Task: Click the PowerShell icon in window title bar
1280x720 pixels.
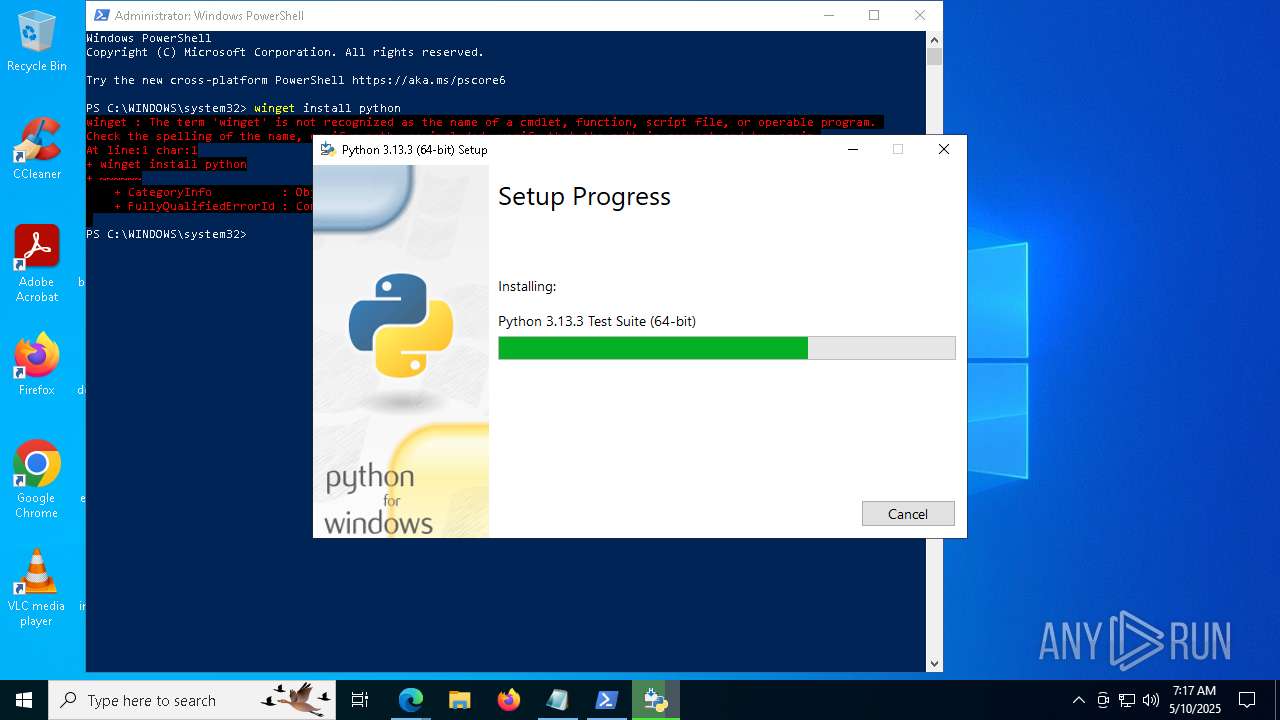Action: [x=101, y=15]
